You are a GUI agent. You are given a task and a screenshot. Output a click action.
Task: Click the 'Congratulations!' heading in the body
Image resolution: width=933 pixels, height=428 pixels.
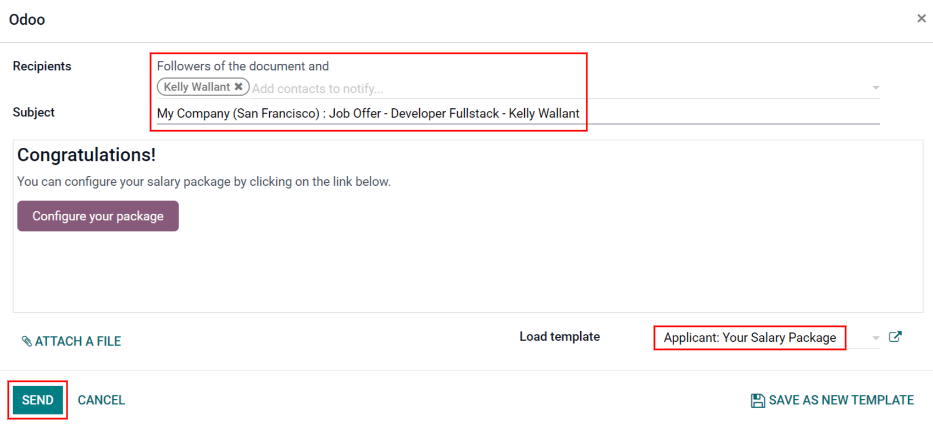[x=86, y=155]
